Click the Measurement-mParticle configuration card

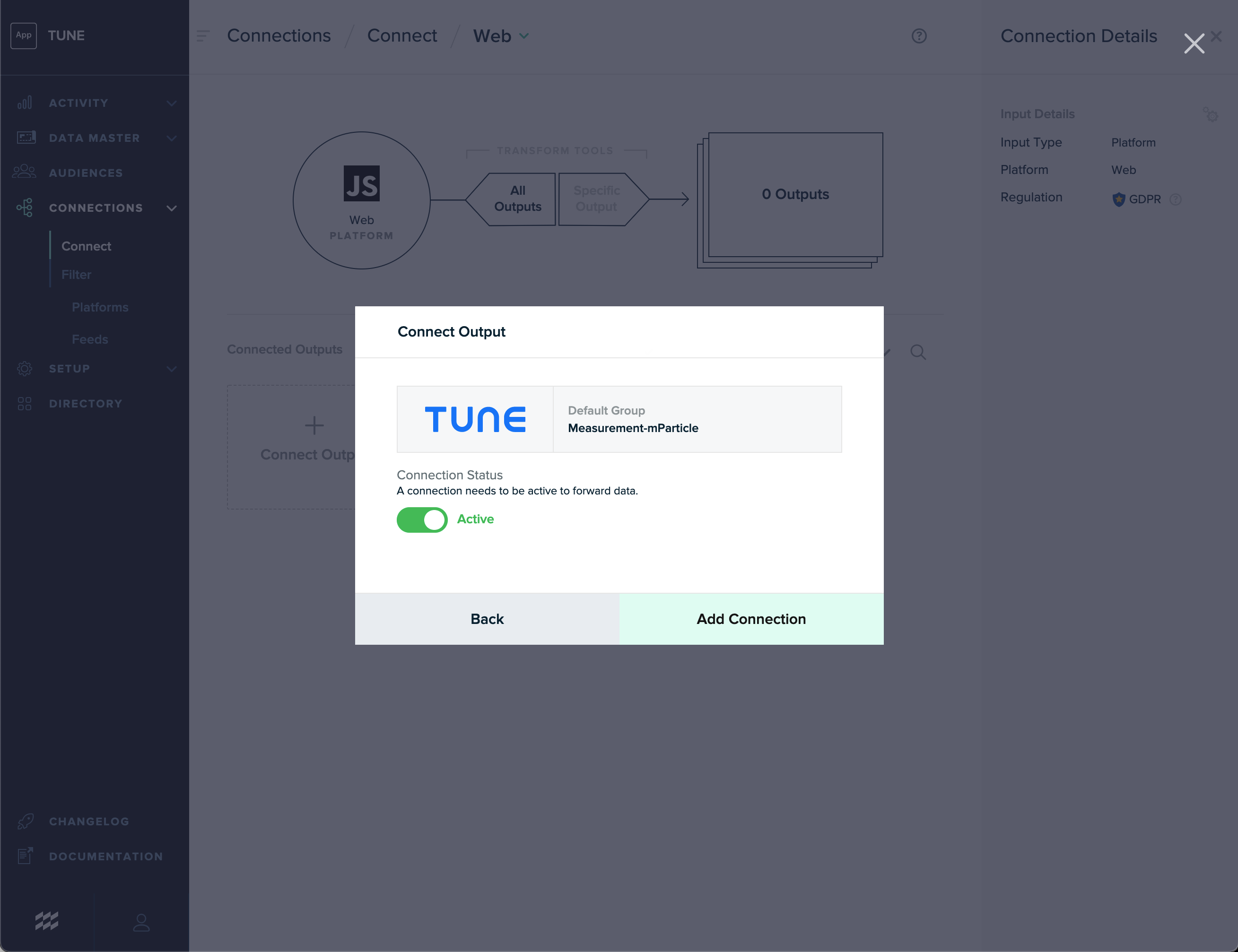coord(619,419)
